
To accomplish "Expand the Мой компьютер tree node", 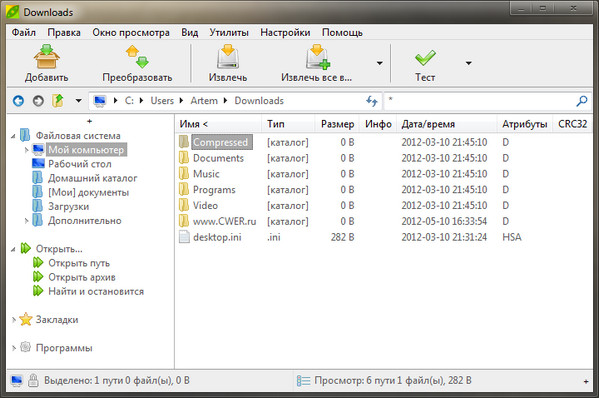I will tap(26, 150).
